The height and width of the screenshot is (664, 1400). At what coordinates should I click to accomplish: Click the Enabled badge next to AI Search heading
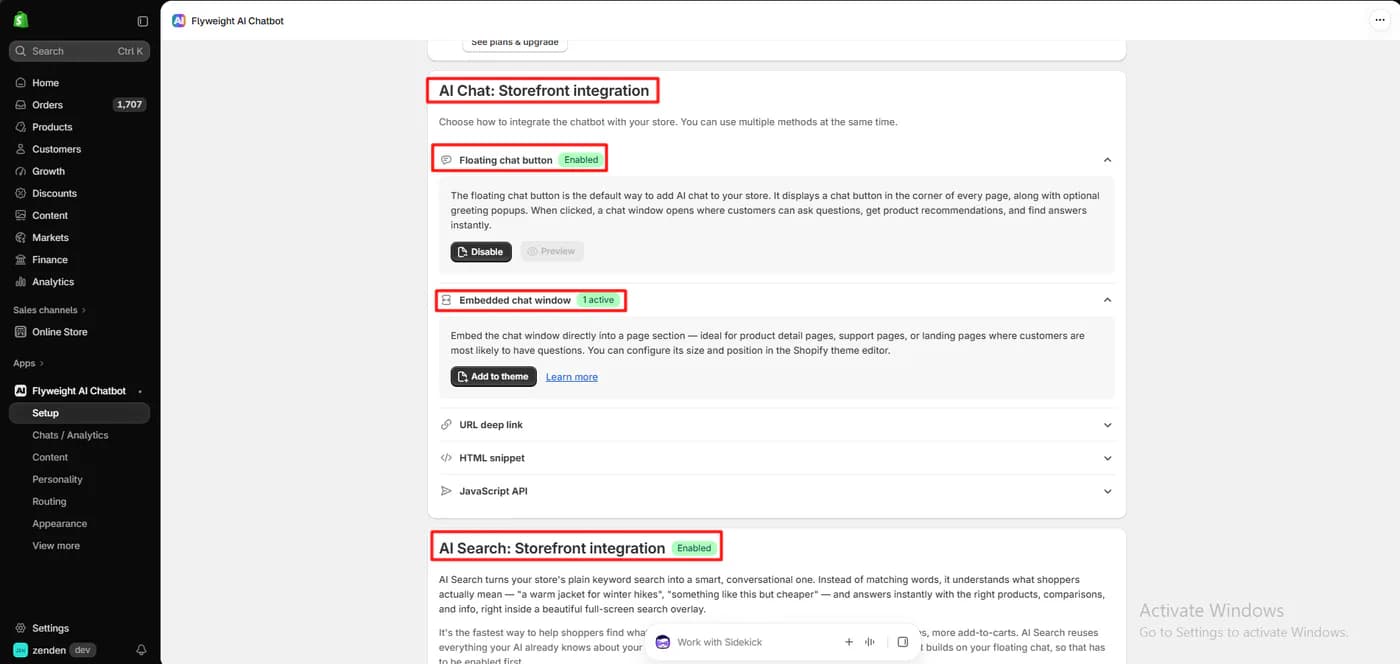(694, 548)
